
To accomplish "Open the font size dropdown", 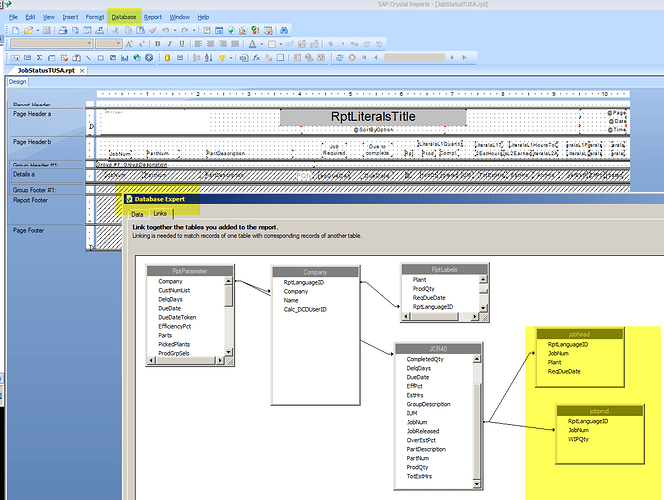I will click(118, 44).
